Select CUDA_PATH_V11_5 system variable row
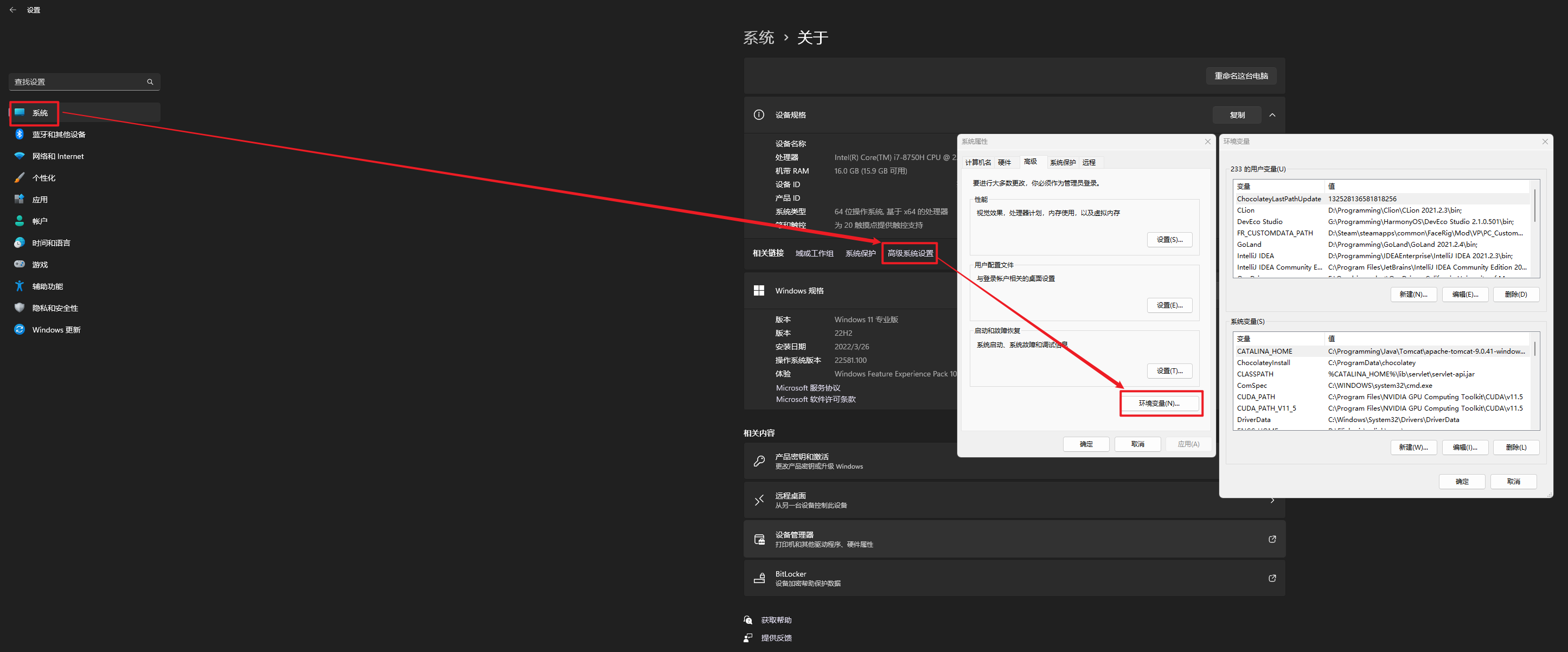Image resolution: width=1568 pixels, height=652 pixels. point(1381,408)
